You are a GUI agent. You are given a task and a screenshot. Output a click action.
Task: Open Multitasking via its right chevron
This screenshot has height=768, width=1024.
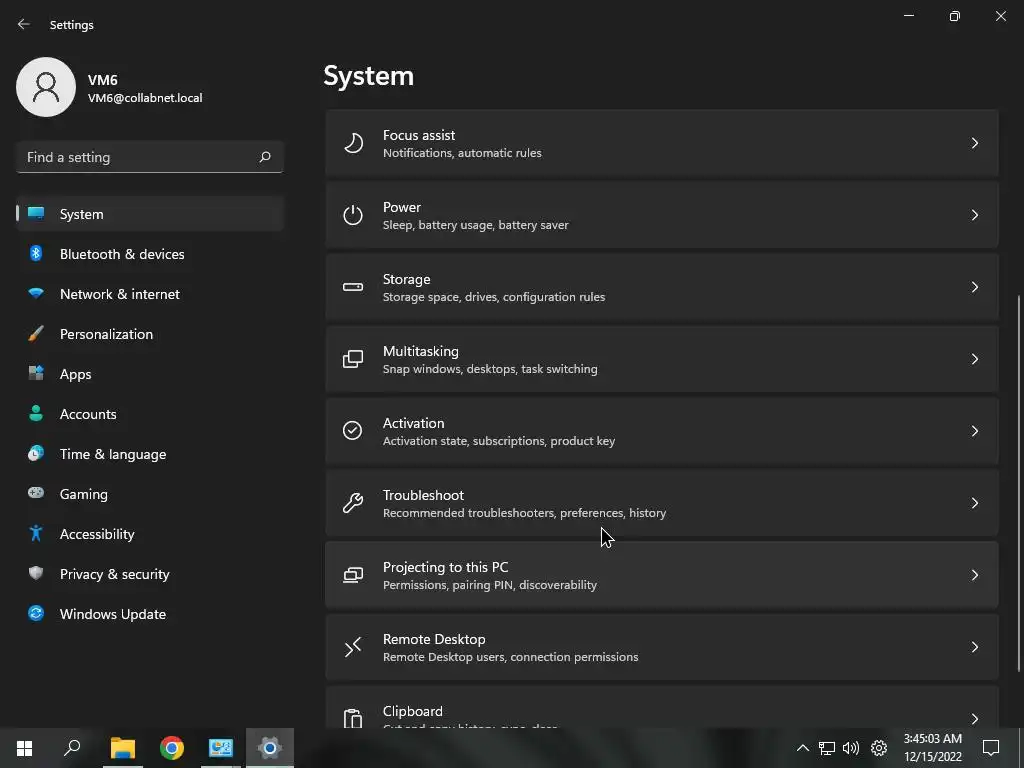point(975,359)
